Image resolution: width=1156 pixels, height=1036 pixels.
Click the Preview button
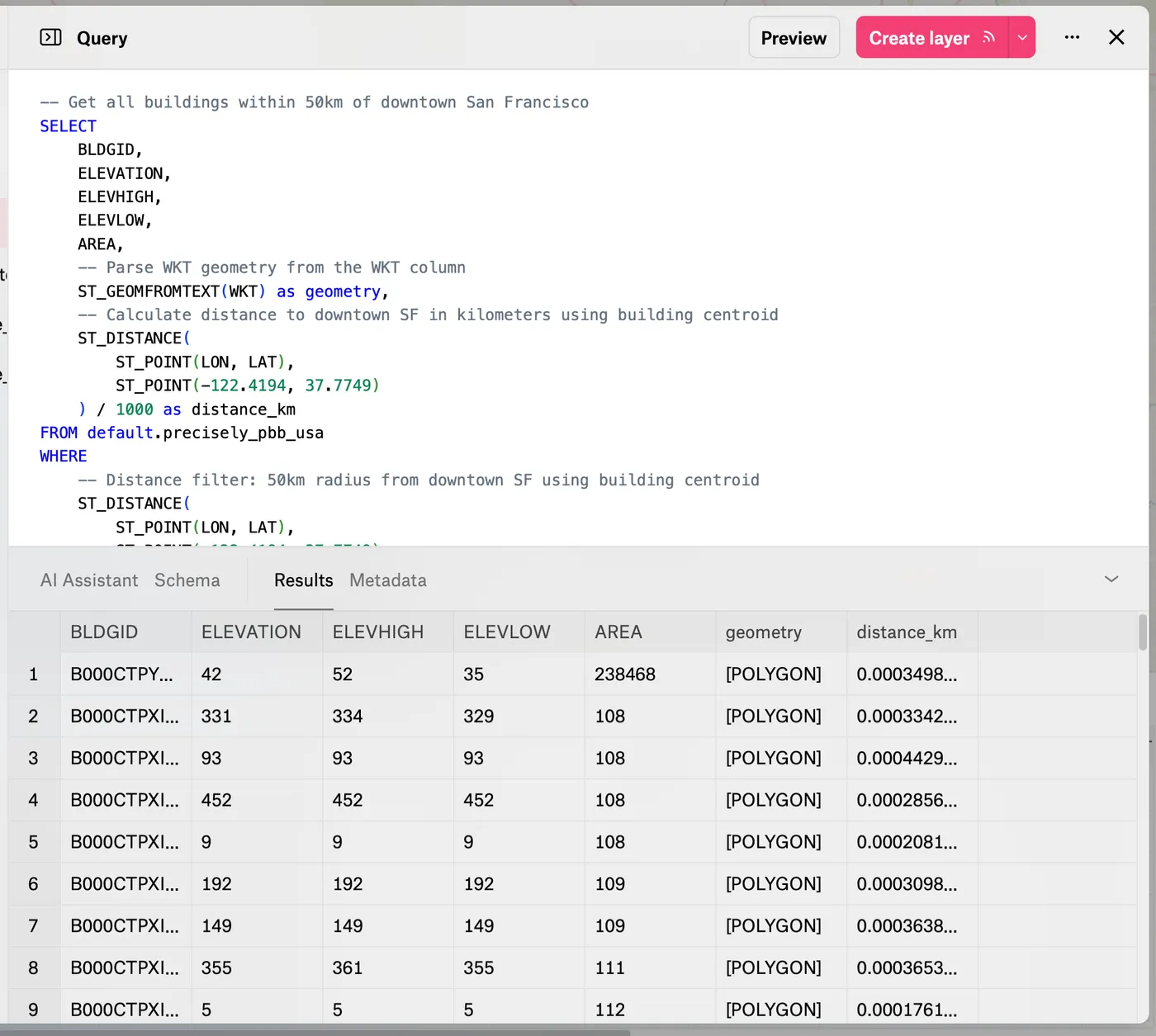coord(794,38)
